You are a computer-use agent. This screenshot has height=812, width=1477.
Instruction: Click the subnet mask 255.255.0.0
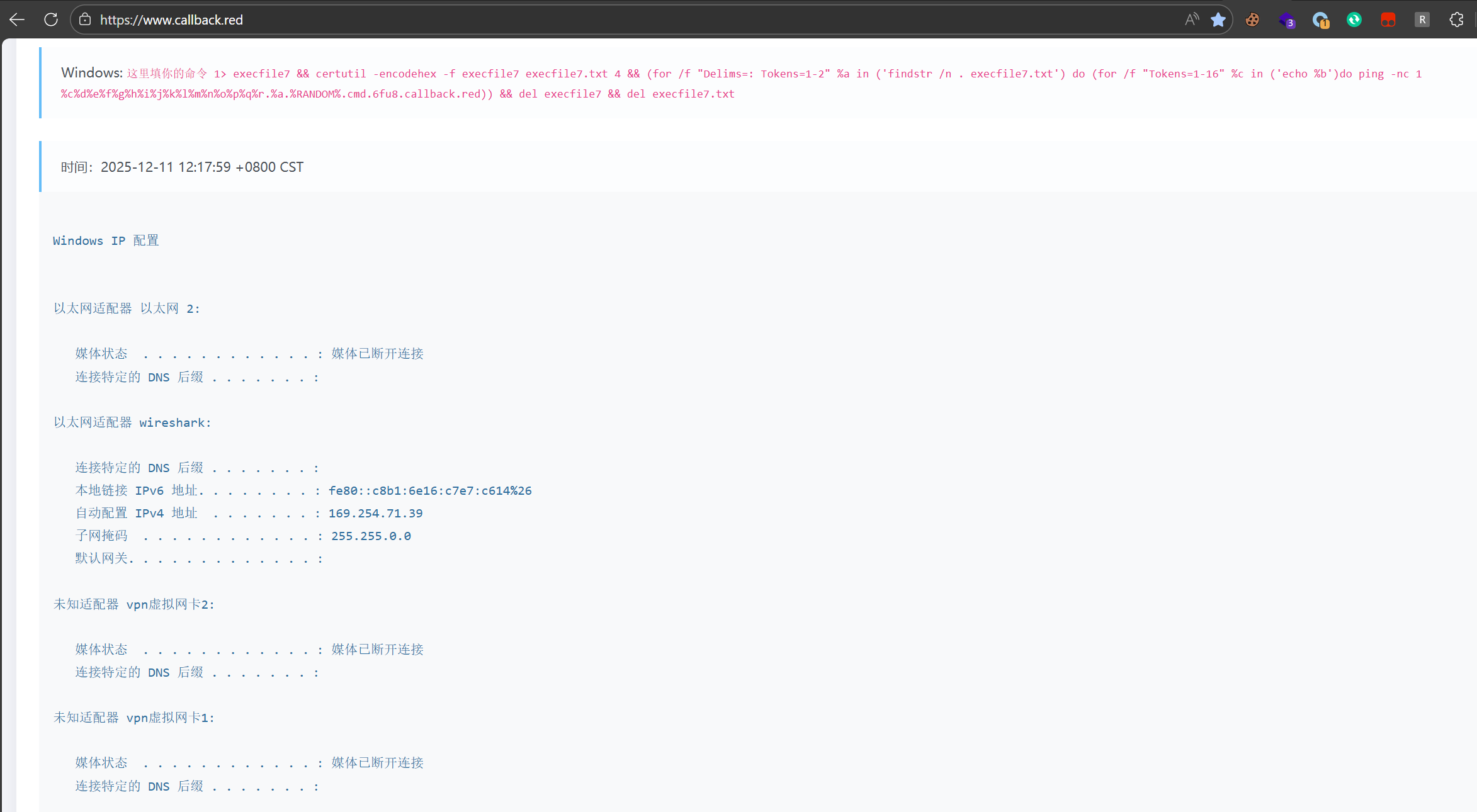click(371, 536)
